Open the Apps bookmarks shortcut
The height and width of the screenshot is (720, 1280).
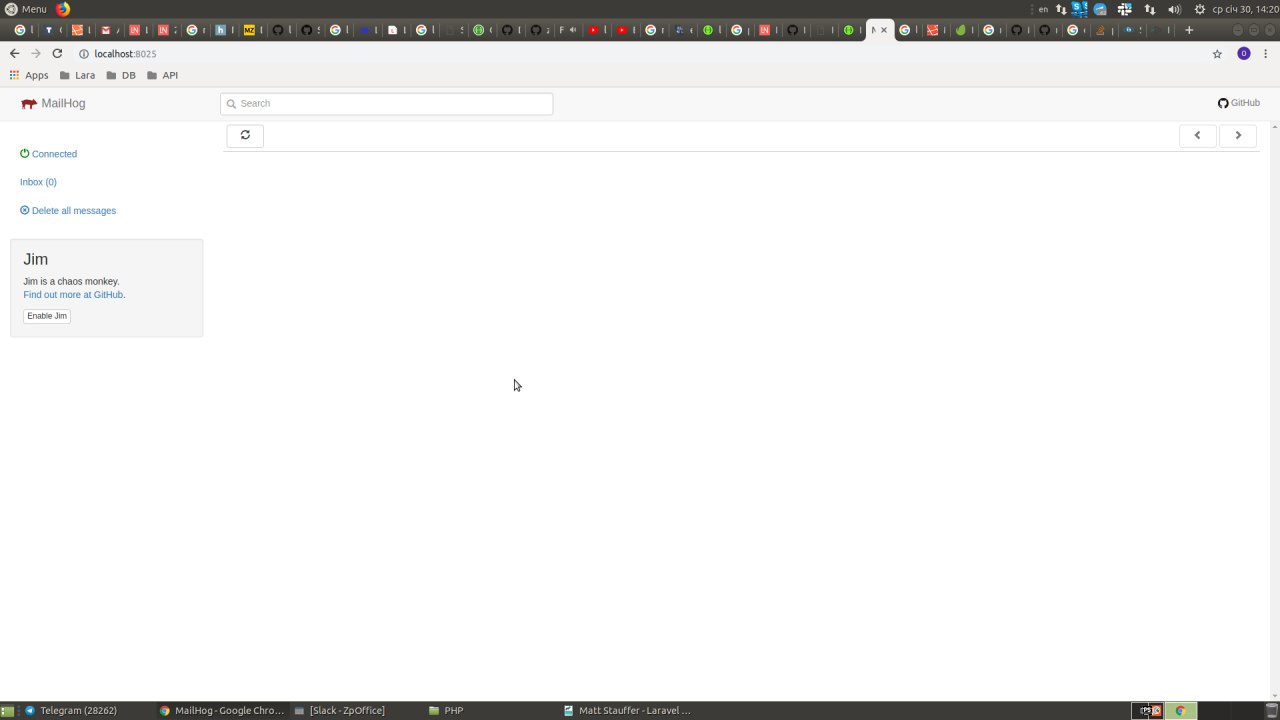[x=29, y=75]
